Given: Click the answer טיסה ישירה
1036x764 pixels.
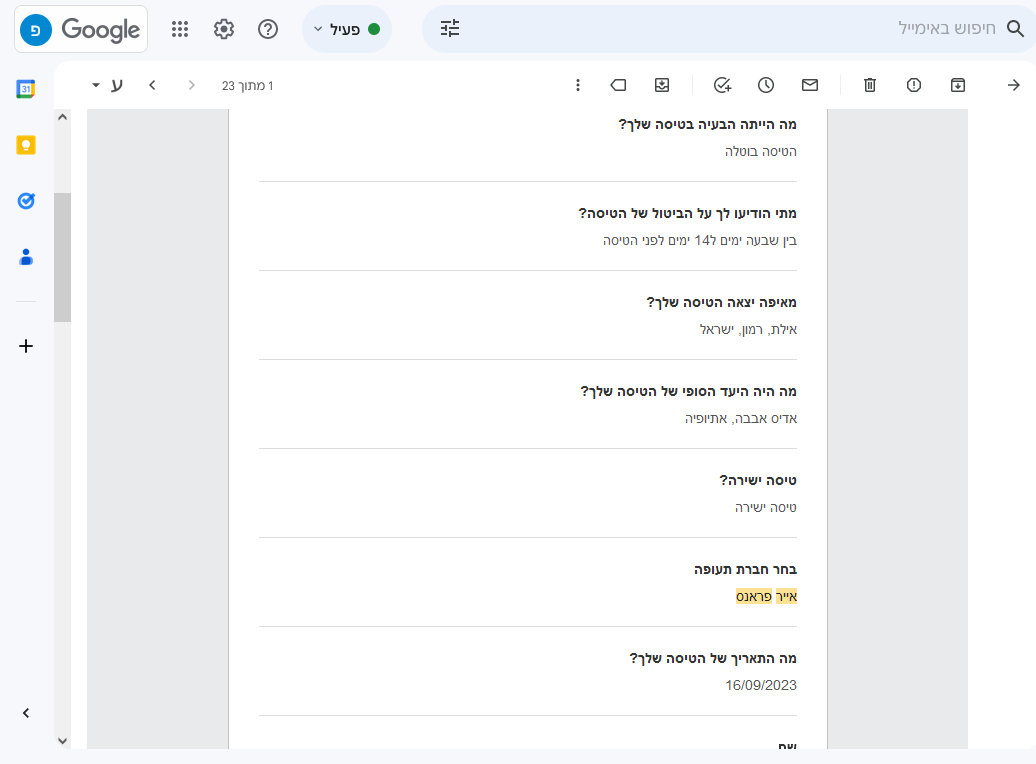Looking at the screenshot, I should 766,508.
